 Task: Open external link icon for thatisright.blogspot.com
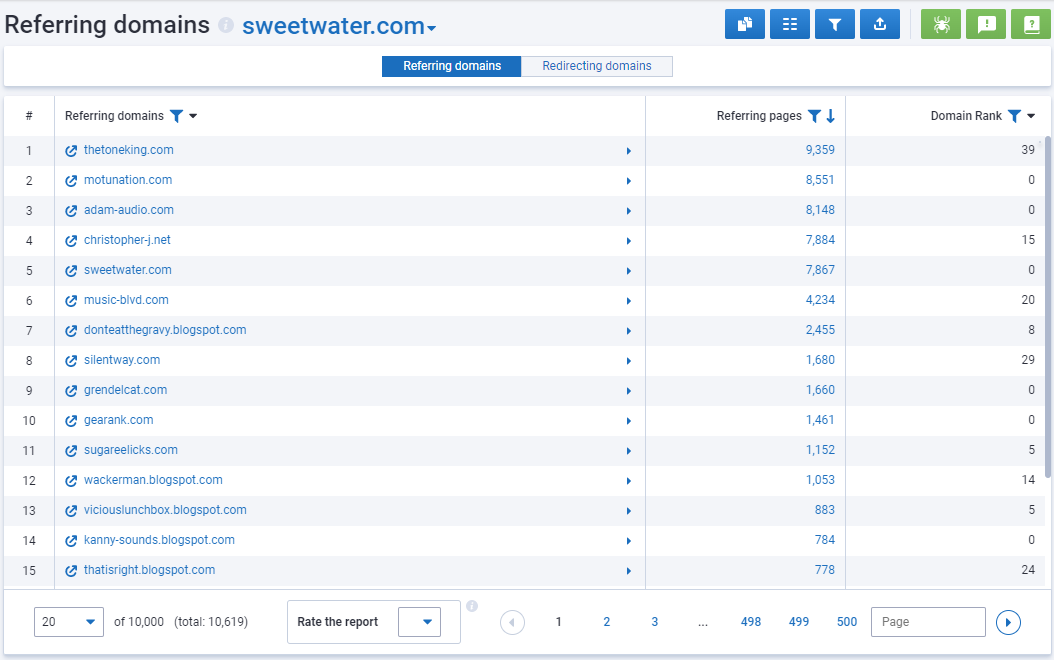point(71,571)
